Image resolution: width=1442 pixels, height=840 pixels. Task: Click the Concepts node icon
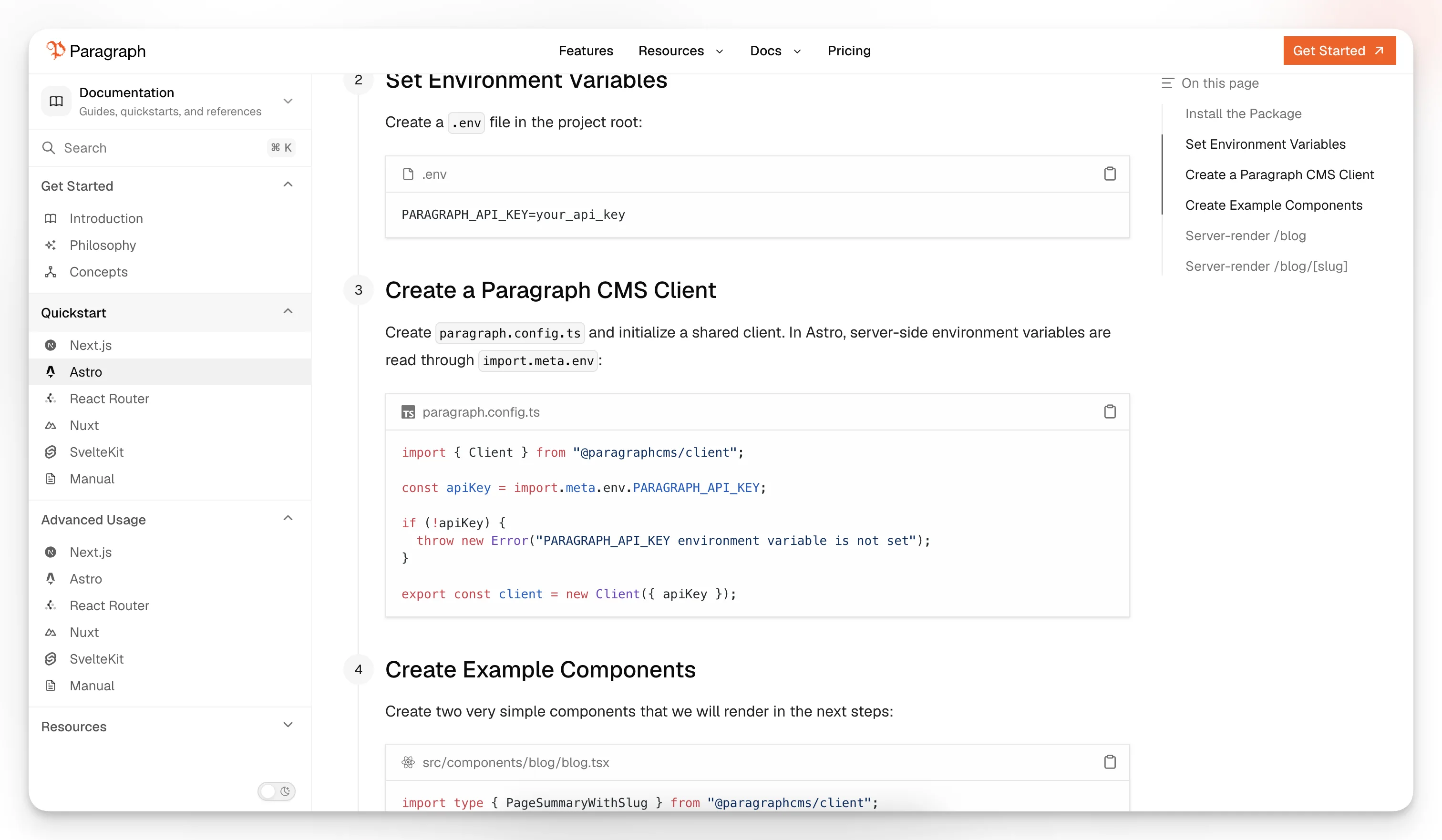[51, 272]
